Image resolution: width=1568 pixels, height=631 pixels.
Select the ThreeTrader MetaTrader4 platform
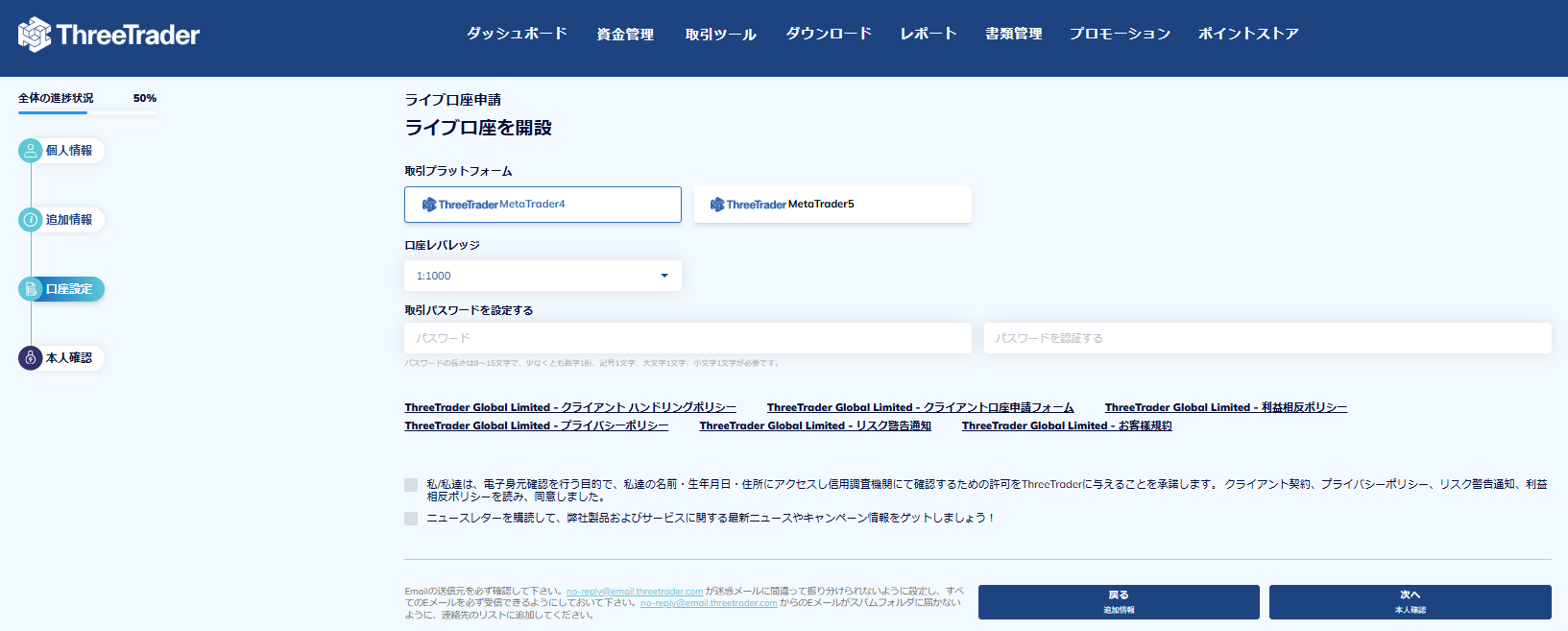(543, 205)
